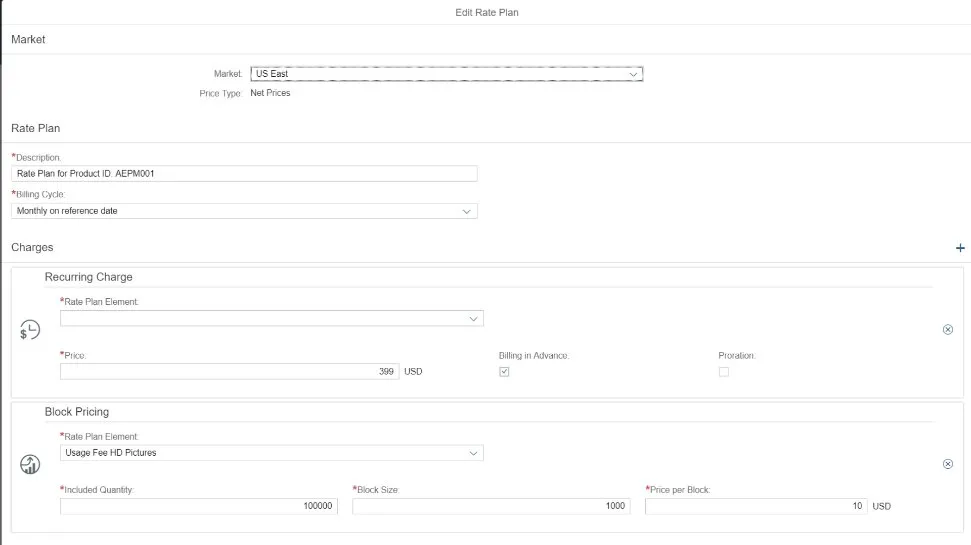Click the Charges section heading
Viewport: 971px width, 545px height.
[x=32, y=247]
